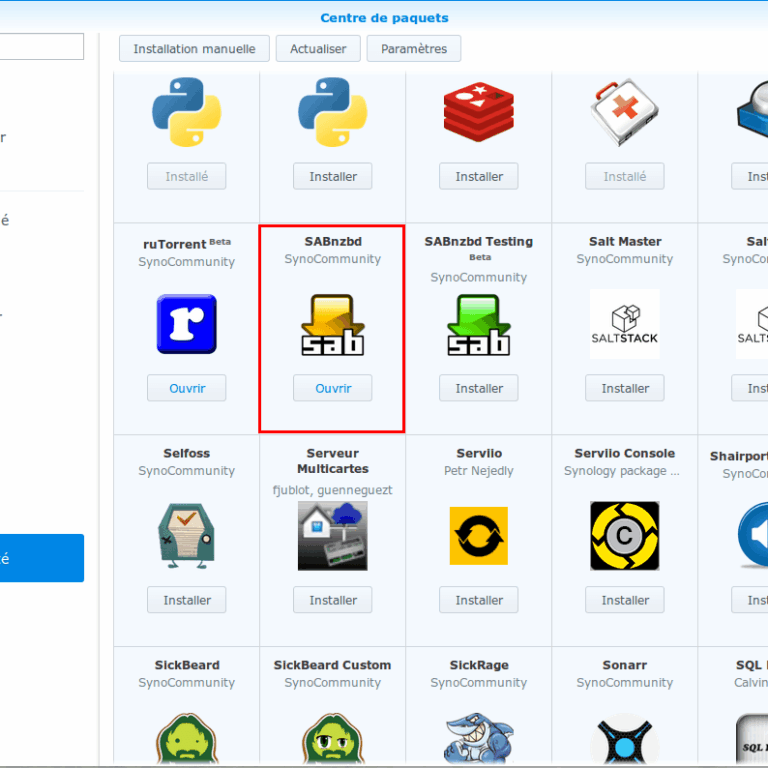Click the Python icon above the greyed Installé button
This screenshot has height=768, width=768.
coord(187,112)
